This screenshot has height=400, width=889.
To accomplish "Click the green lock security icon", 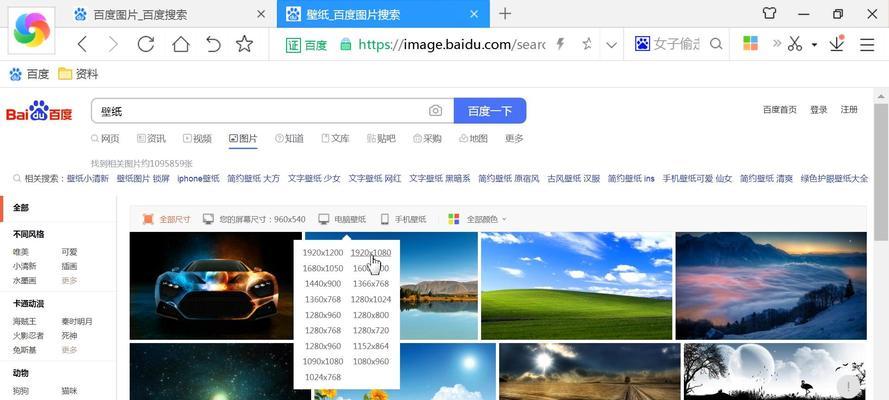I will pyautogui.click(x=345, y=44).
